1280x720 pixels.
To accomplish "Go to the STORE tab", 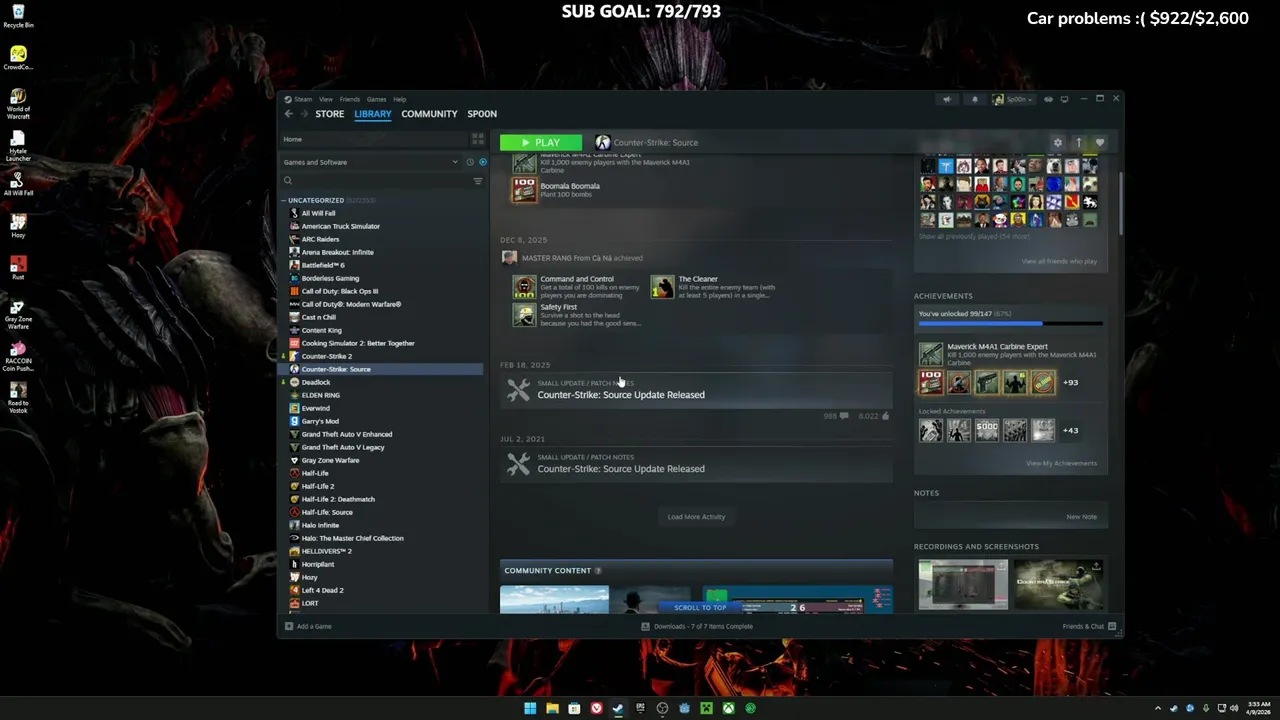I will click(x=329, y=114).
